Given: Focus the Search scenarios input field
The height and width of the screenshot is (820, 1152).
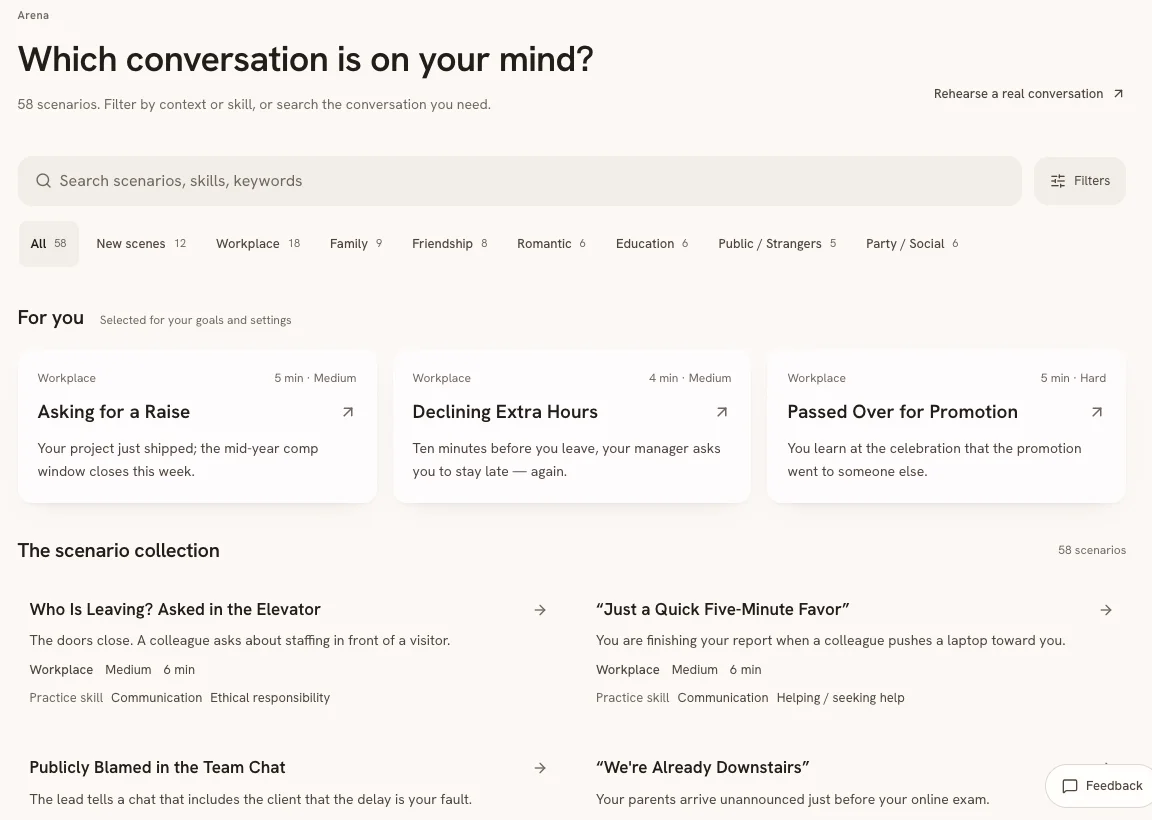Looking at the screenshot, I should (x=519, y=181).
